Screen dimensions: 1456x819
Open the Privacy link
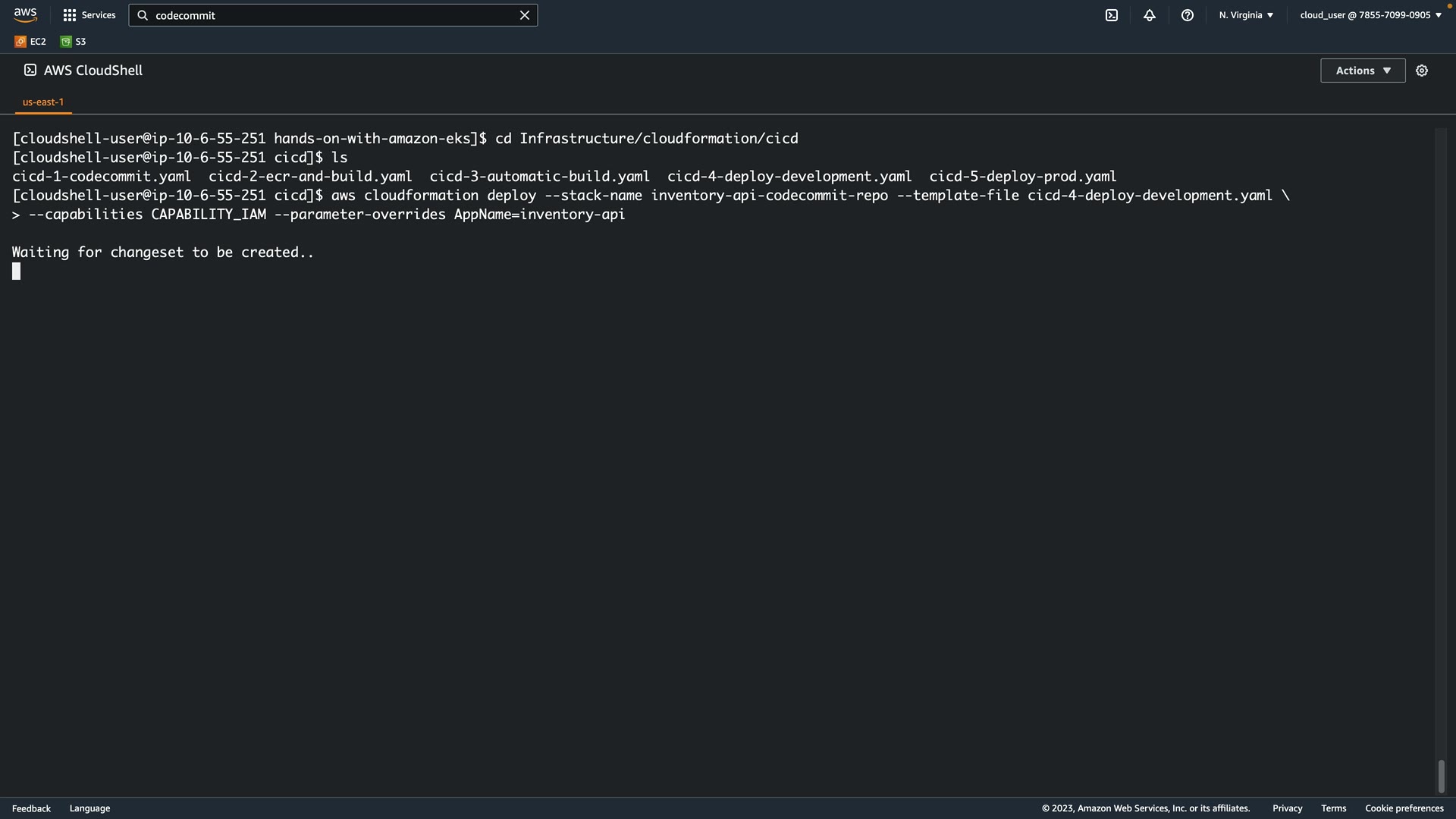[x=1287, y=808]
